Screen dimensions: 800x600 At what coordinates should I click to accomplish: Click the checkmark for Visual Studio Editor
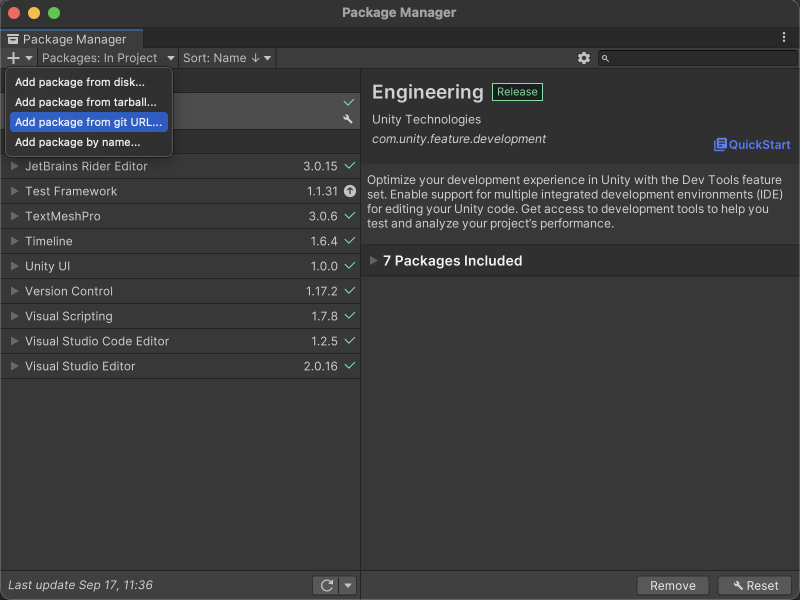[349, 365]
